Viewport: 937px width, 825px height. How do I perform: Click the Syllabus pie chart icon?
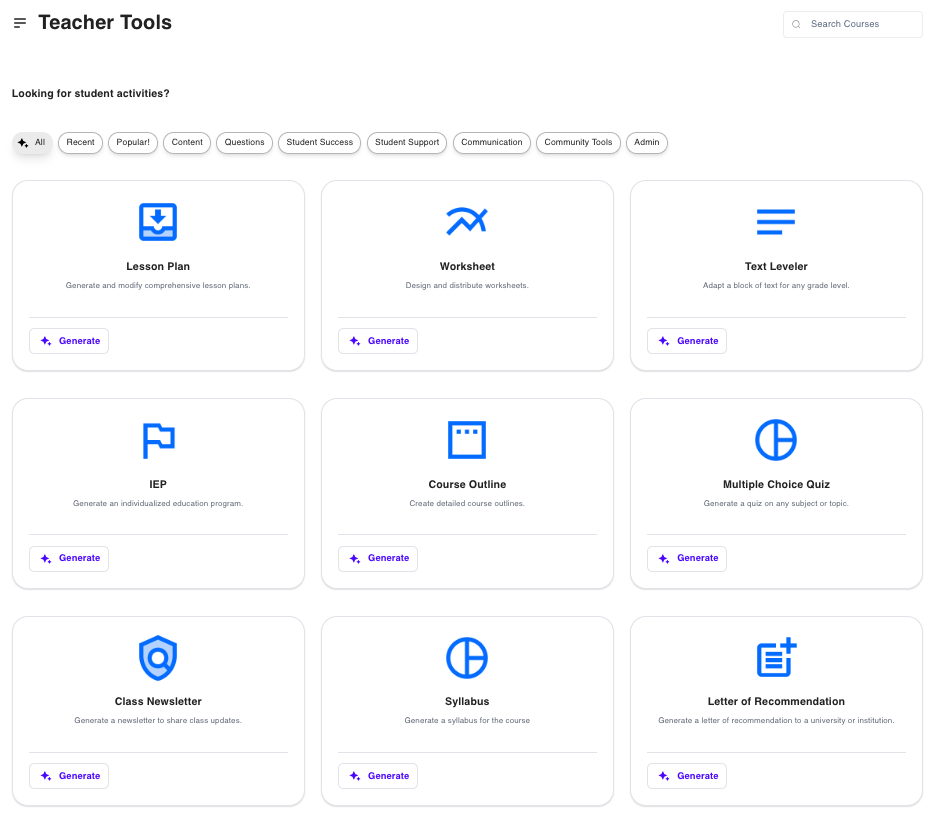tap(467, 657)
